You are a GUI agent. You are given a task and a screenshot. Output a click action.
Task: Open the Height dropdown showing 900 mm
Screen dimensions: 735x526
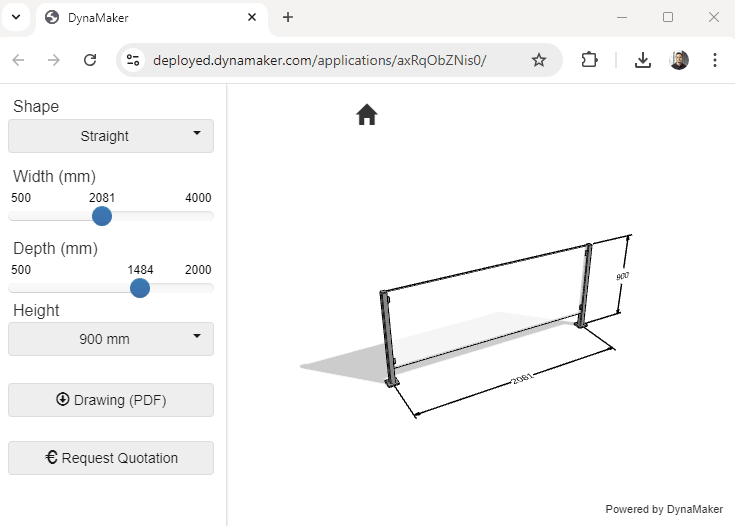point(111,339)
